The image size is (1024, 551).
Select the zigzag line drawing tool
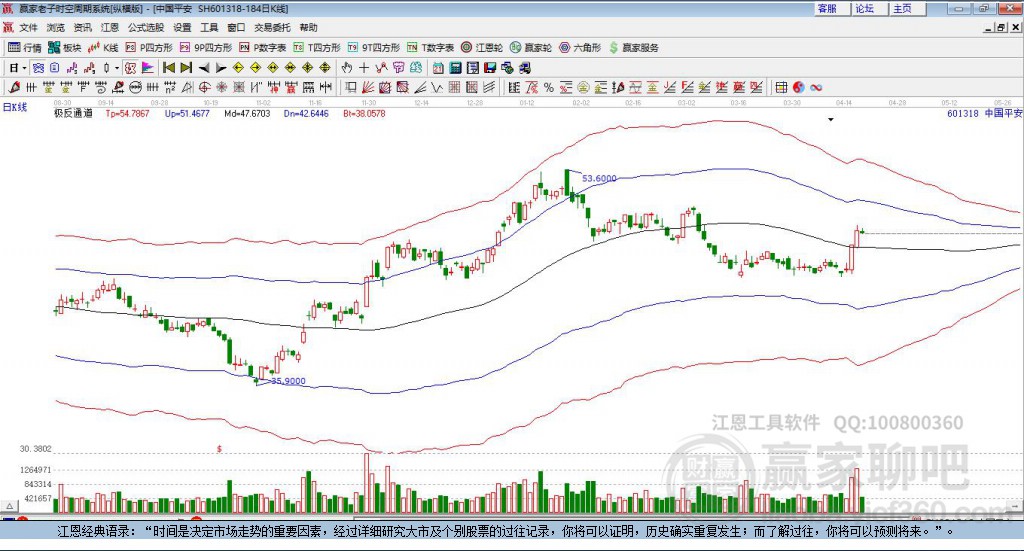[x=437, y=87]
